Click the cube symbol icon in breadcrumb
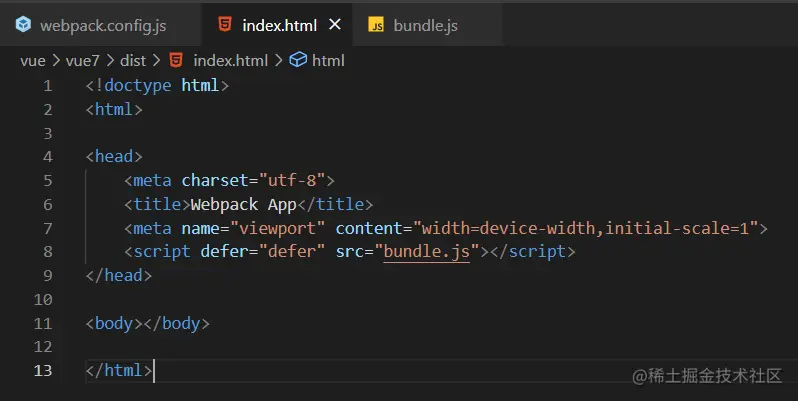Image resolution: width=798 pixels, height=401 pixels. pyautogui.click(x=298, y=60)
